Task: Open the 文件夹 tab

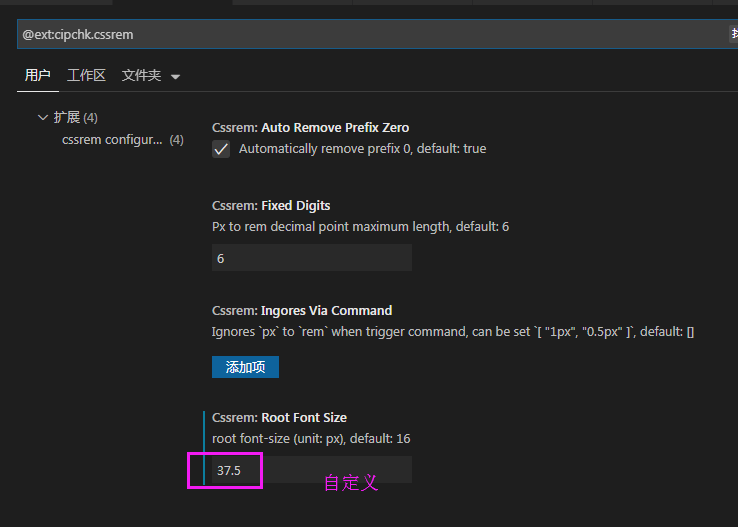Action: [x=141, y=75]
